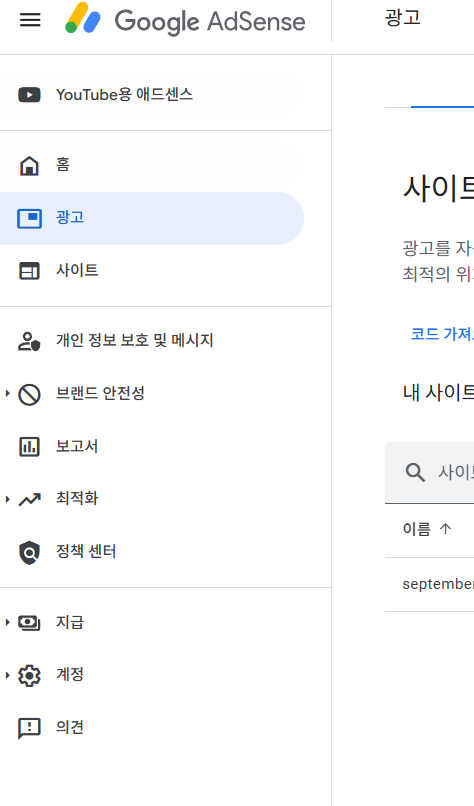Open the hamburger main menu
The width and height of the screenshot is (474, 806).
pyautogui.click(x=30, y=20)
